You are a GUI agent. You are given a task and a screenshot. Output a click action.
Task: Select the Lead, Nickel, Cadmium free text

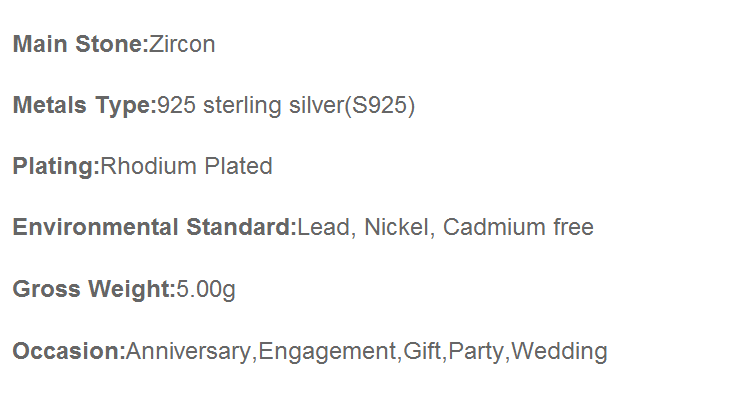446,227
